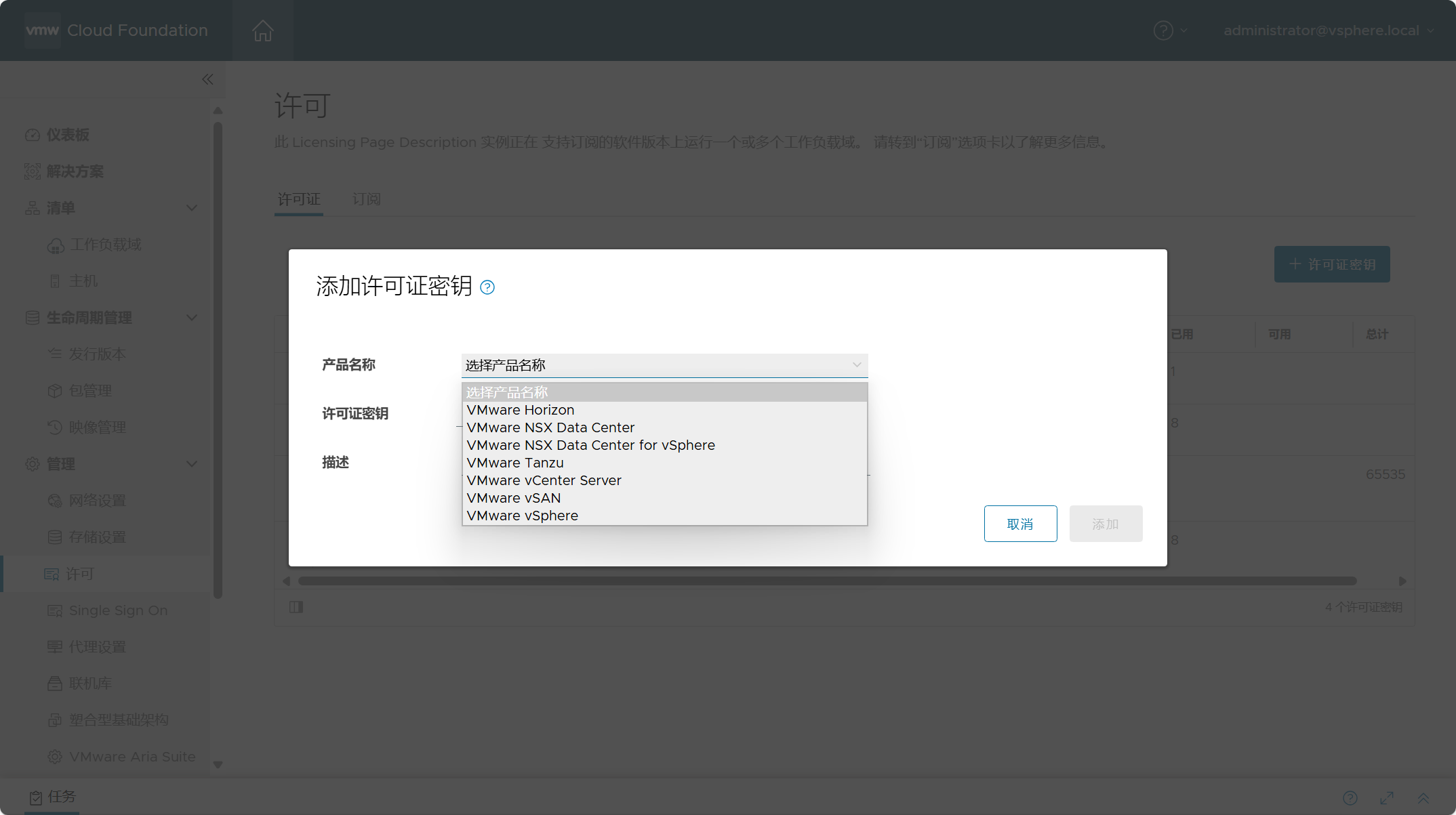
Task: Collapse the sidebar with the double-chevron icon
Action: (x=207, y=79)
